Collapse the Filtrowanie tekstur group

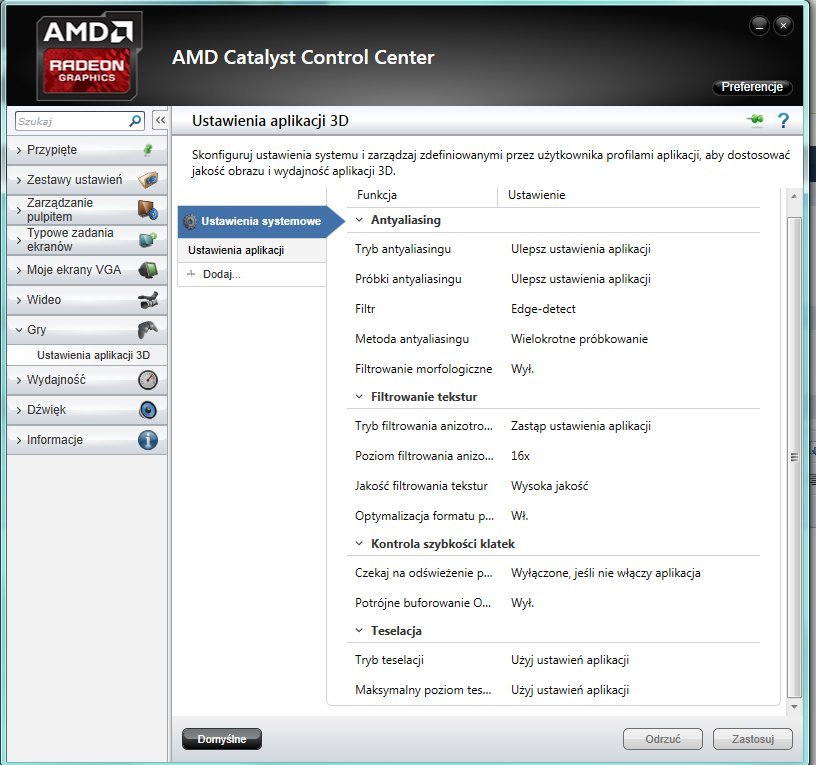[x=359, y=397]
